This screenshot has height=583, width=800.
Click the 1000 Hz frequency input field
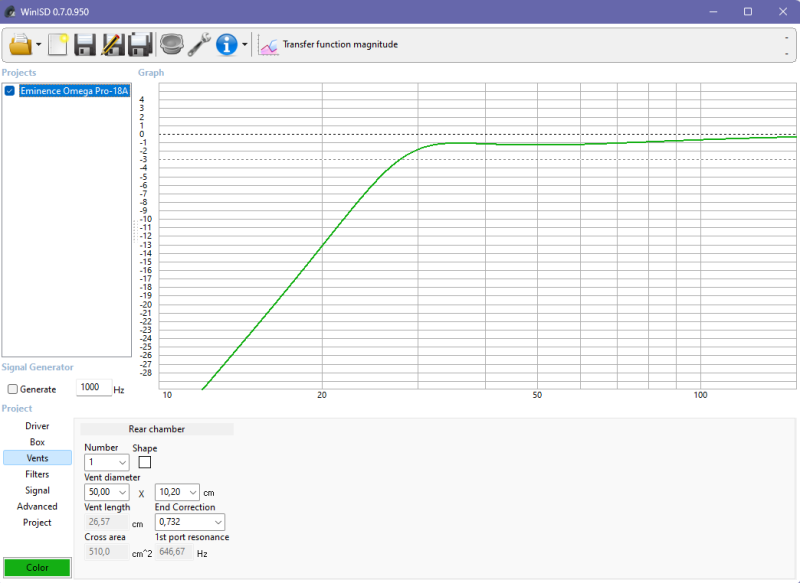point(93,387)
